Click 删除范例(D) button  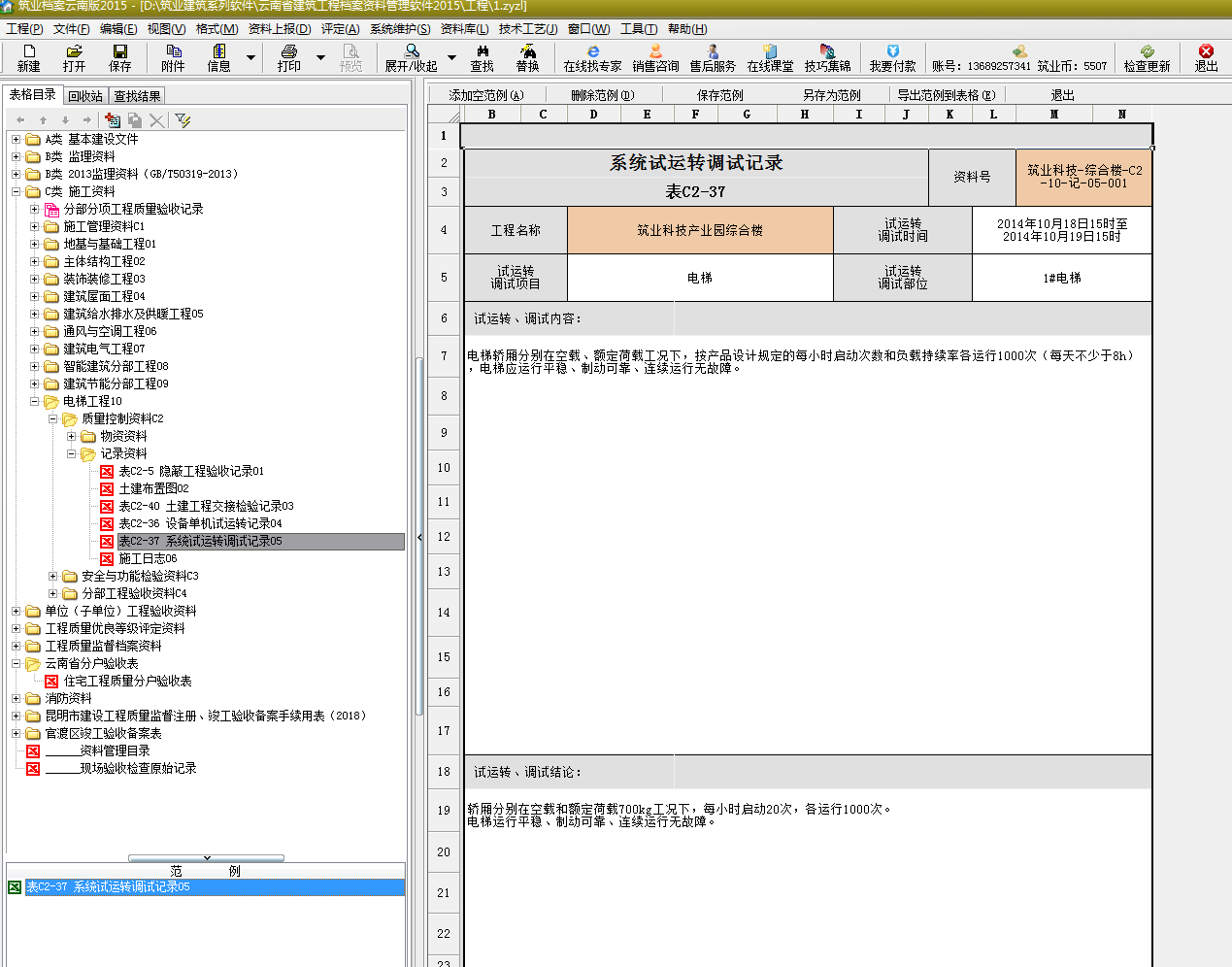point(602,95)
